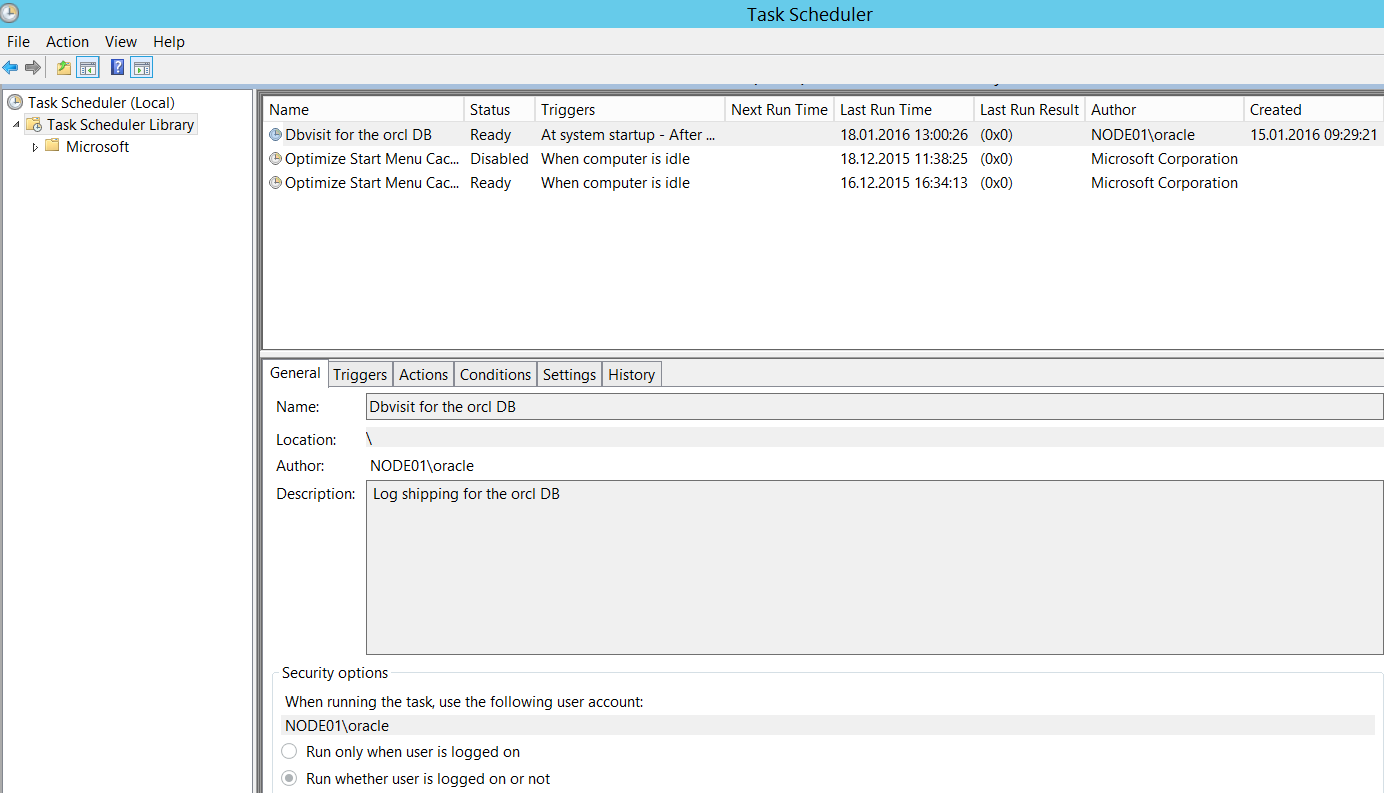Click the Task Scheduler clock icon in title bar
The width and height of the screenshot is (1384, 793).
coord(10,13)
